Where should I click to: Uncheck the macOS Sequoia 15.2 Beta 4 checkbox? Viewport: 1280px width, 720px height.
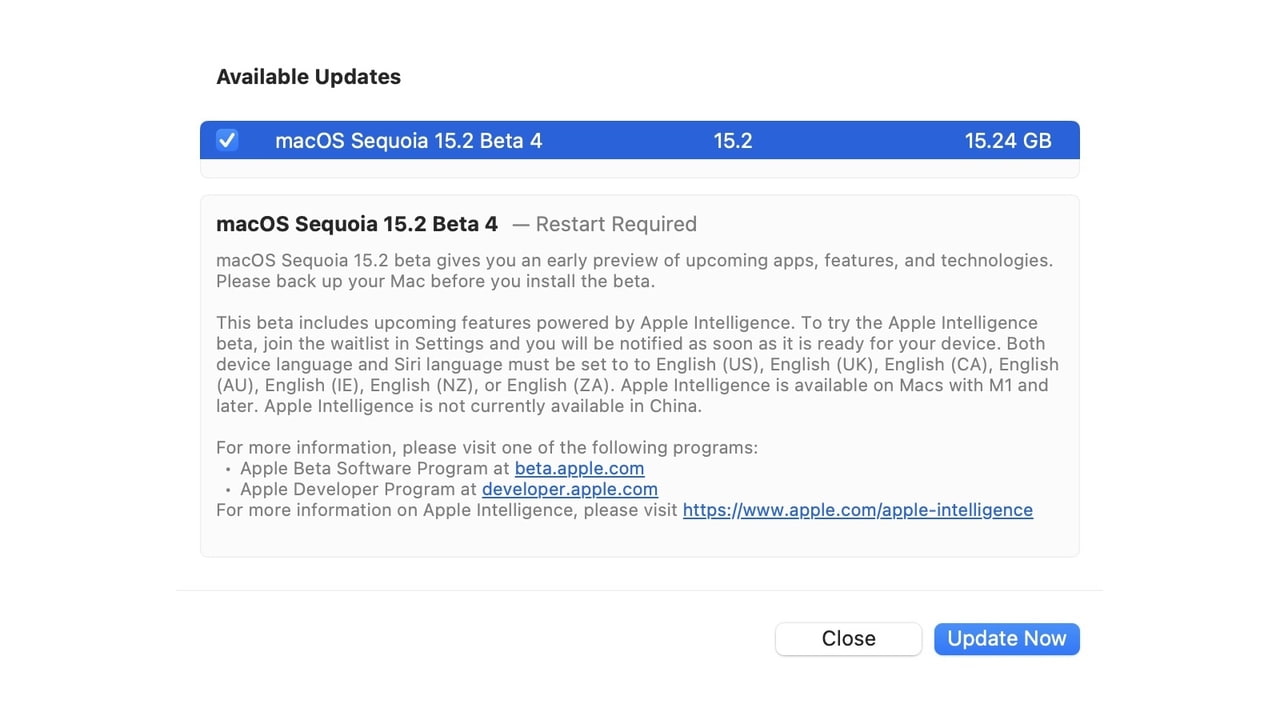[227, 140]
